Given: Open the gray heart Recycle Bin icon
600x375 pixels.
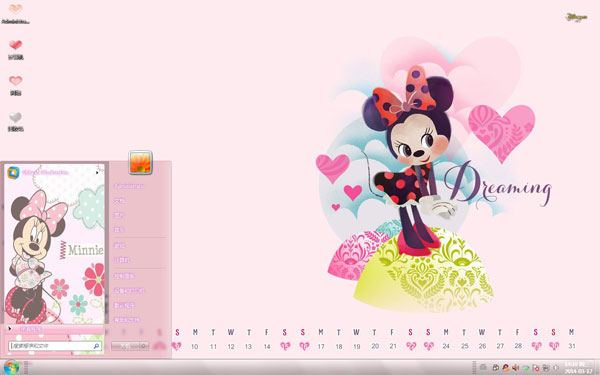Looking at the screenshot, I should point(15,122).
